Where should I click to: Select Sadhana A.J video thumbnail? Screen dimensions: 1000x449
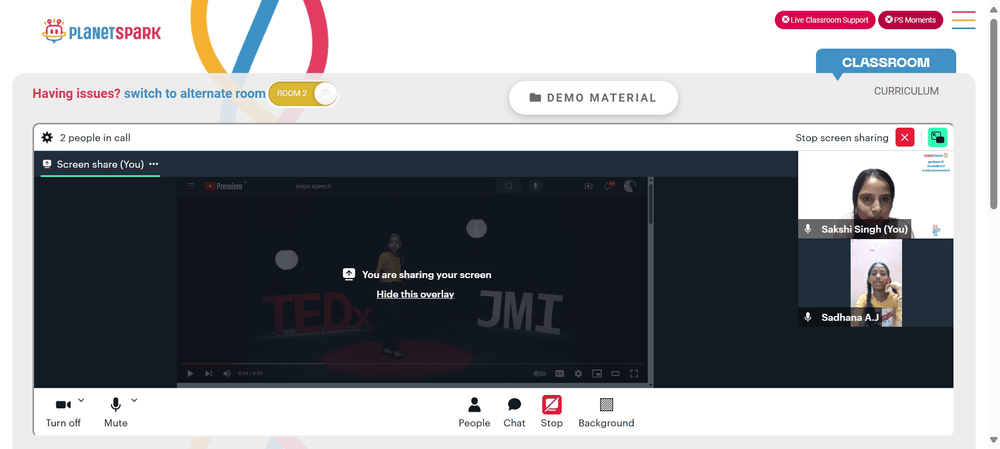[876, 283]
